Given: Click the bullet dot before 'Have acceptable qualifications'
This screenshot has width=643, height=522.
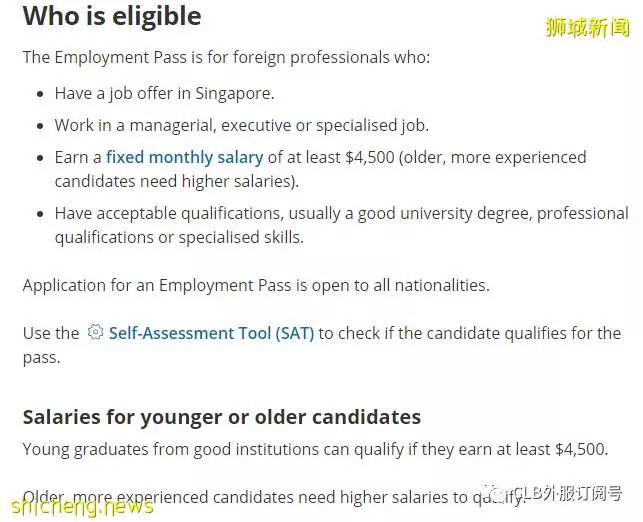Looking at the screenshot, I should pyautogui.click(x=40, y=214).
